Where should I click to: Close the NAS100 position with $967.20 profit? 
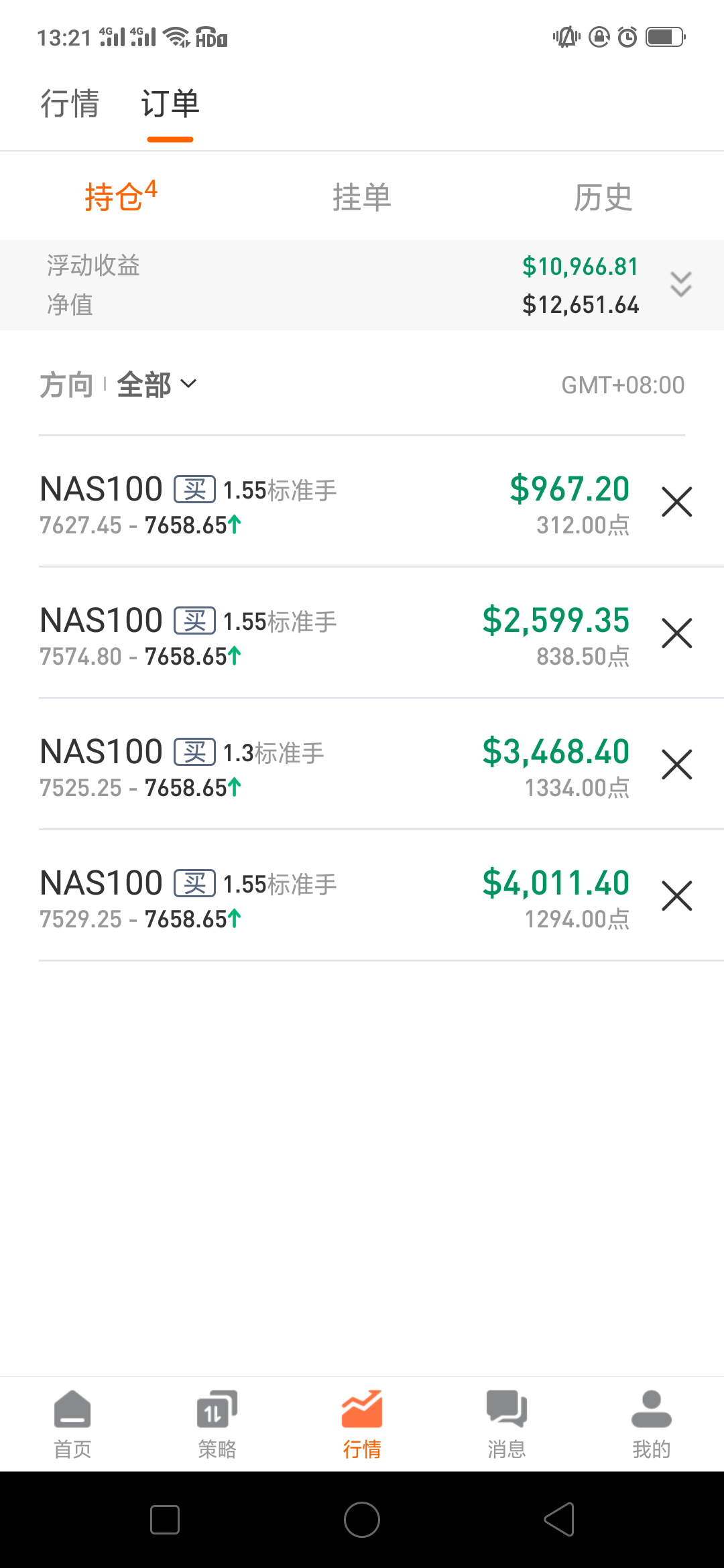(676, 502)
